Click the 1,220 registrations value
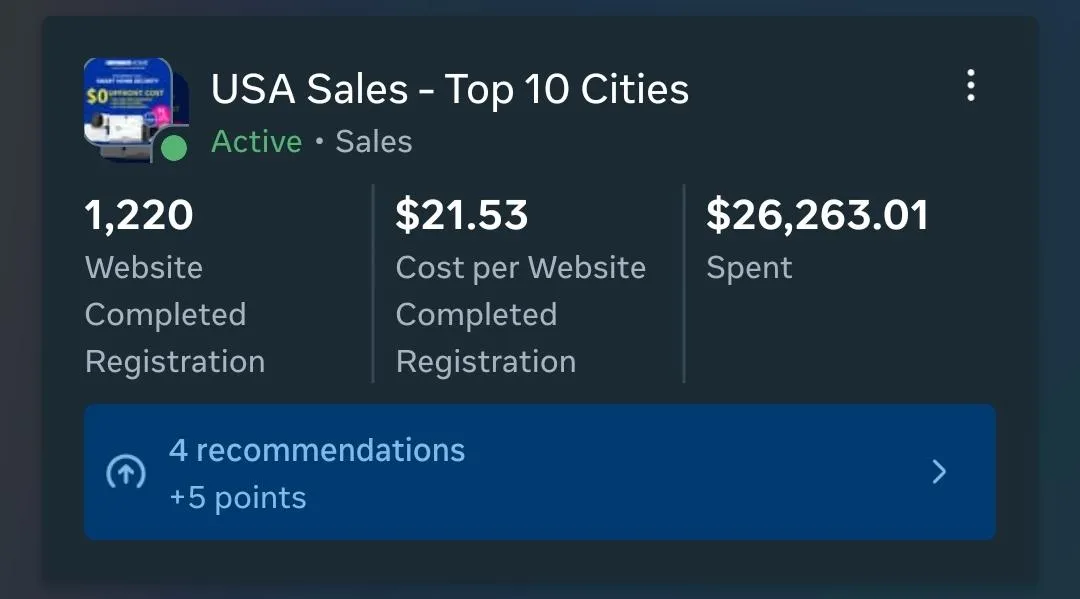This screenshot has height=599, width=1080. point(139,215)
